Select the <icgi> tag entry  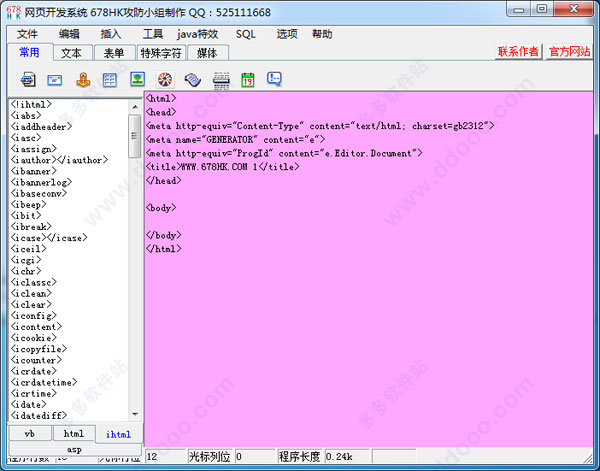26,260
